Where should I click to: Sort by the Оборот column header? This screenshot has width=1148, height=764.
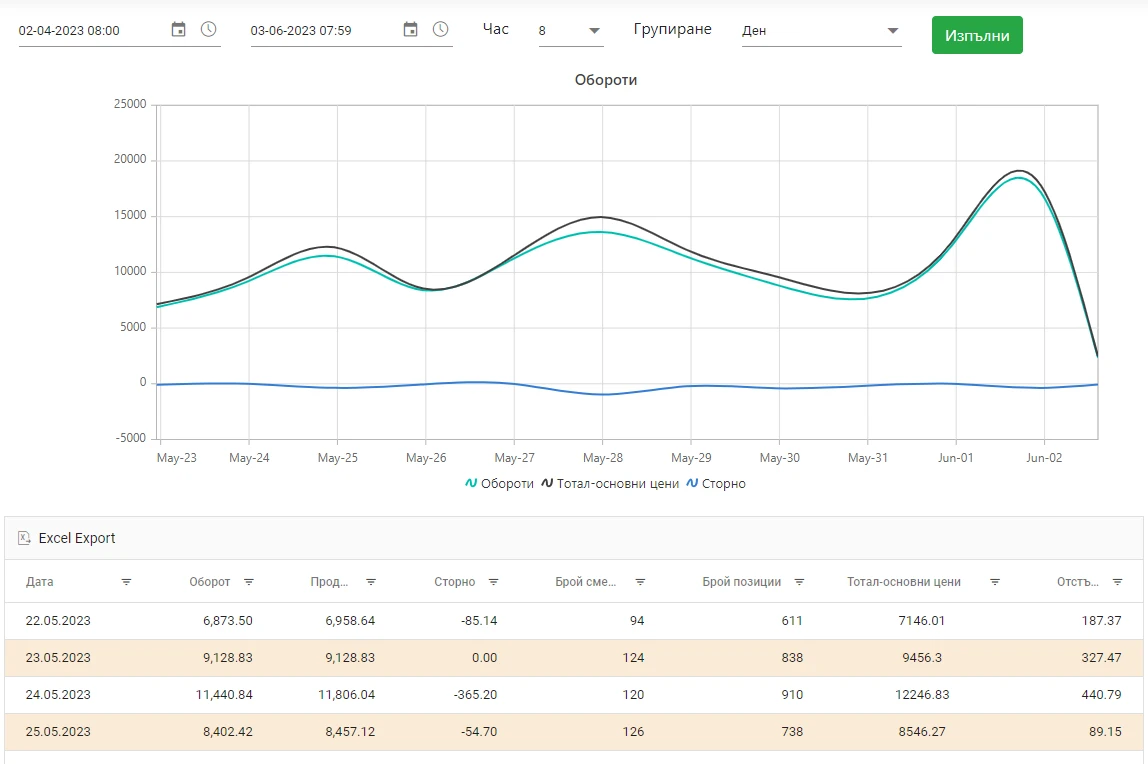tap(210, 582)
